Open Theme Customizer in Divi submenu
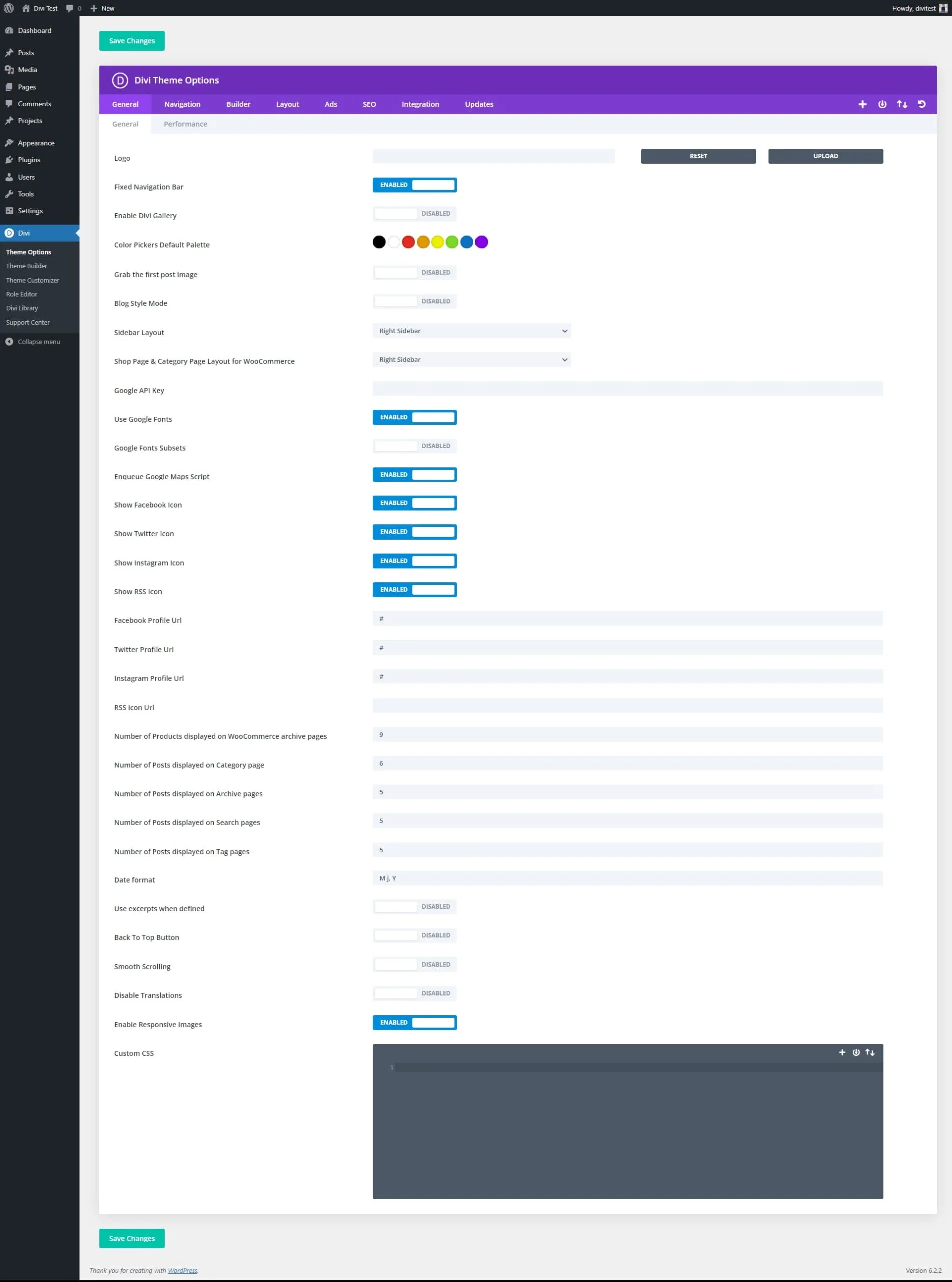 tap(32, 281)
